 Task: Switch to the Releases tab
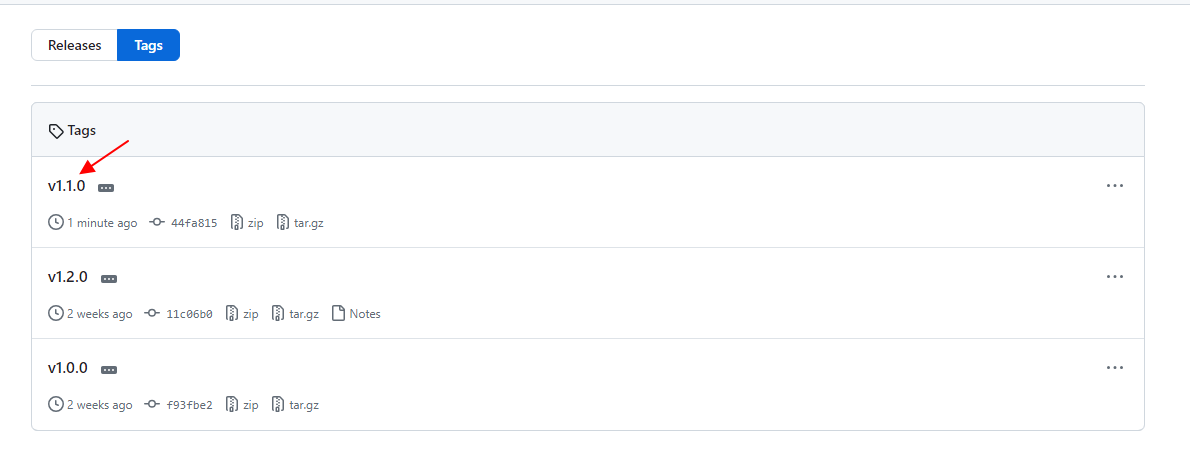click(74, 45)
